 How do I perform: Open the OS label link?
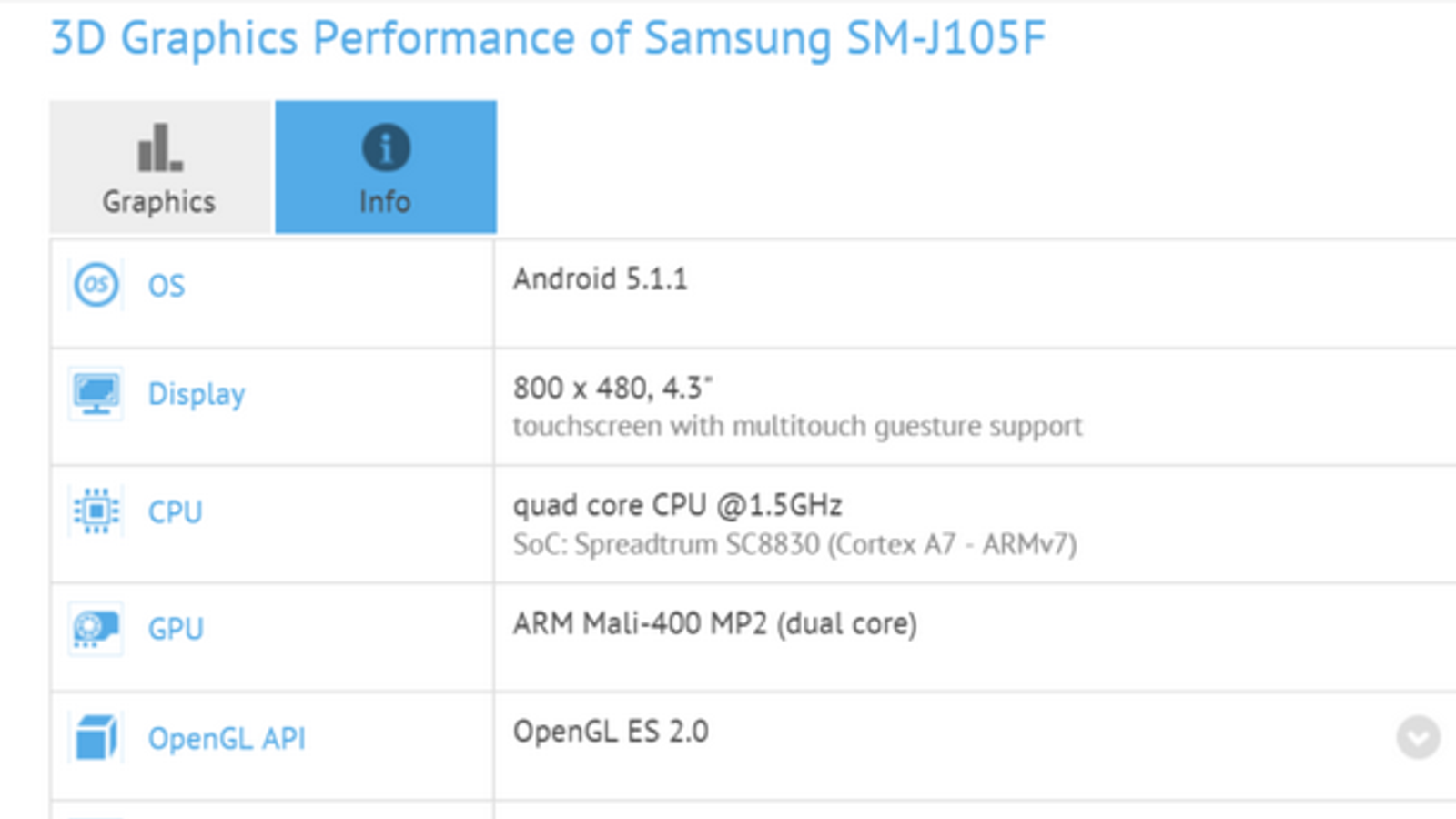pyautogui.click(x=167, y=286)
